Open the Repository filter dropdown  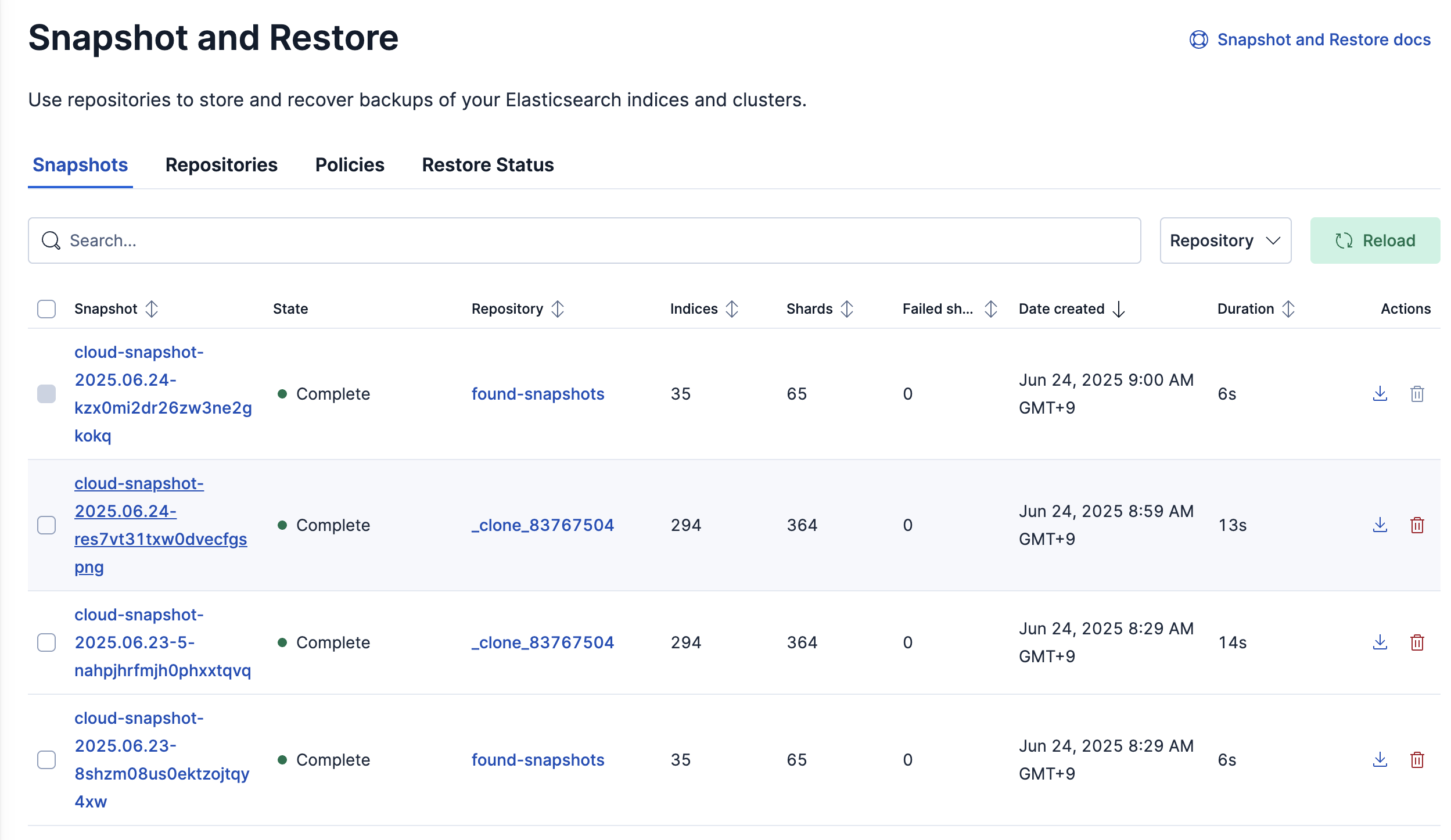point(1224,240)
